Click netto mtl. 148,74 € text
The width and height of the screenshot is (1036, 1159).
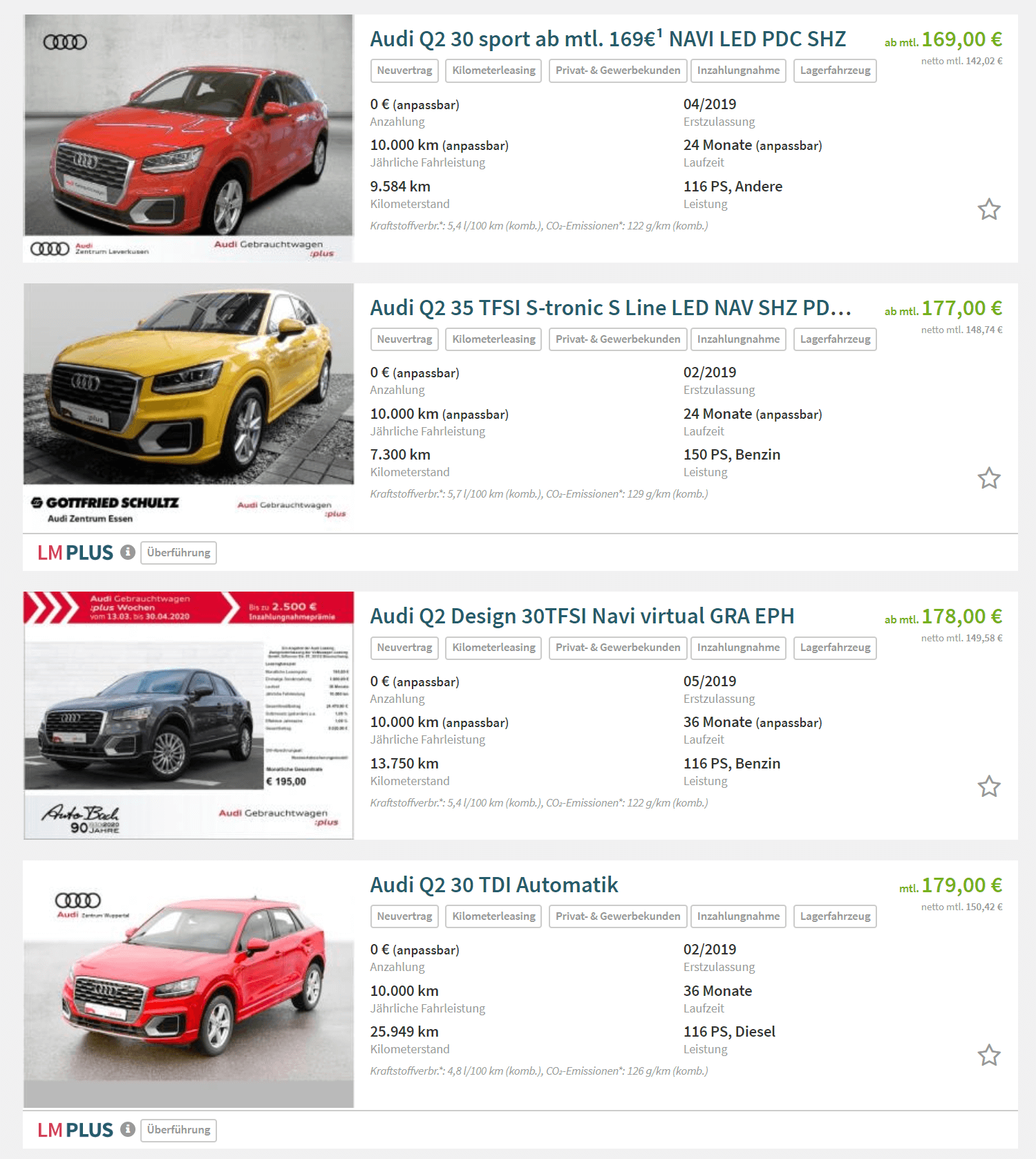(961, 330)
